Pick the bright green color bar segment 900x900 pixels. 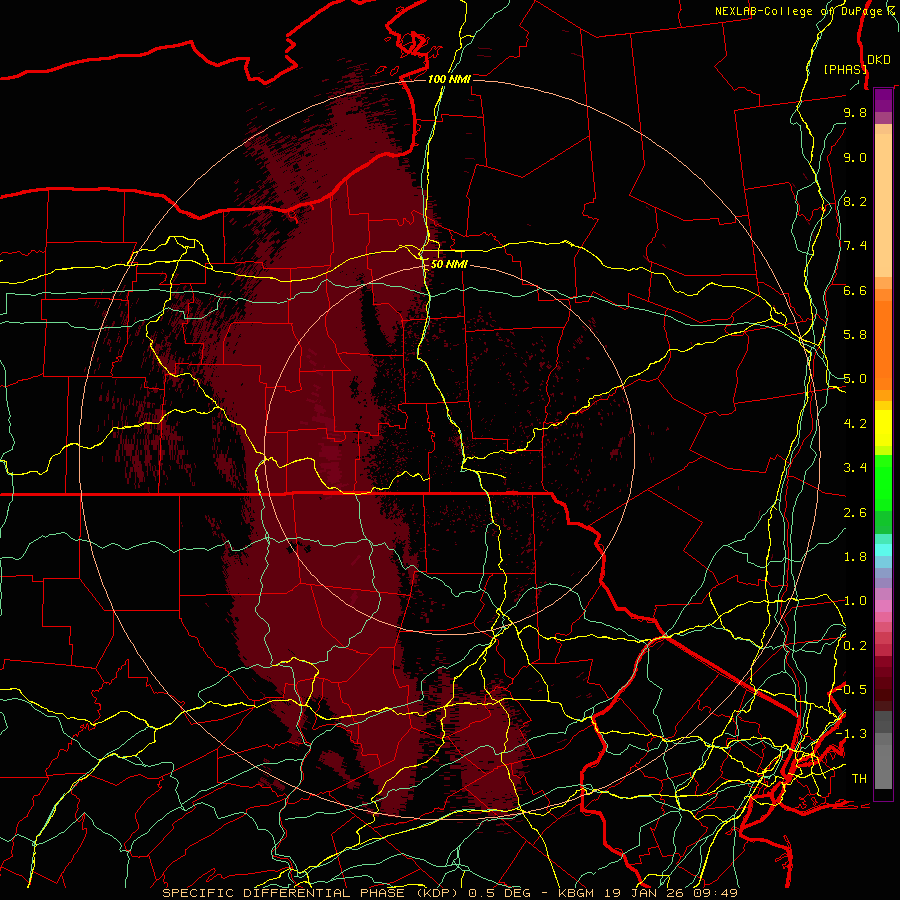[883, 483]
